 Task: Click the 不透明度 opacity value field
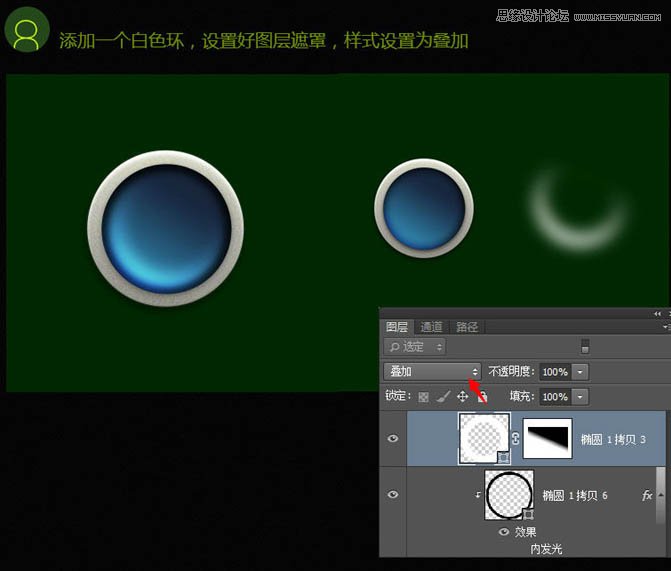click(x=555, y=372)
